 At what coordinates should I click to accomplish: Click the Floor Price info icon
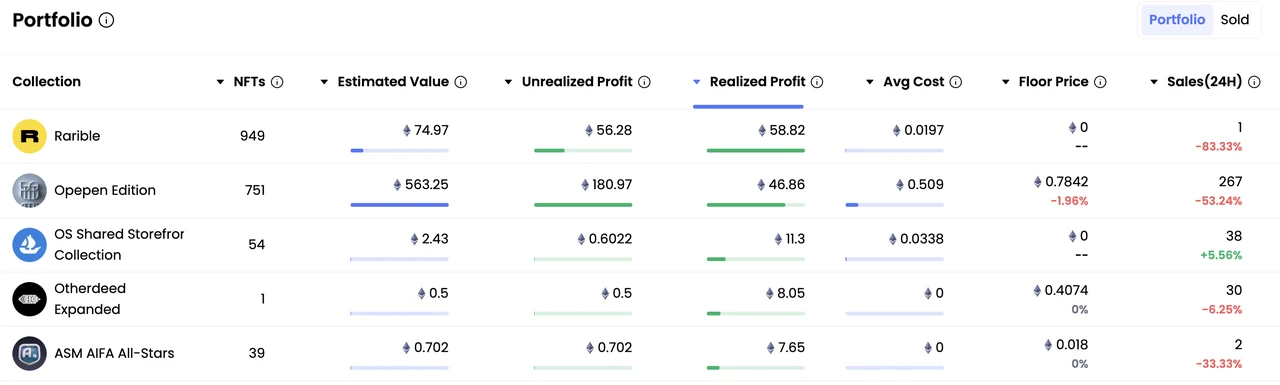coord(1100,82)
